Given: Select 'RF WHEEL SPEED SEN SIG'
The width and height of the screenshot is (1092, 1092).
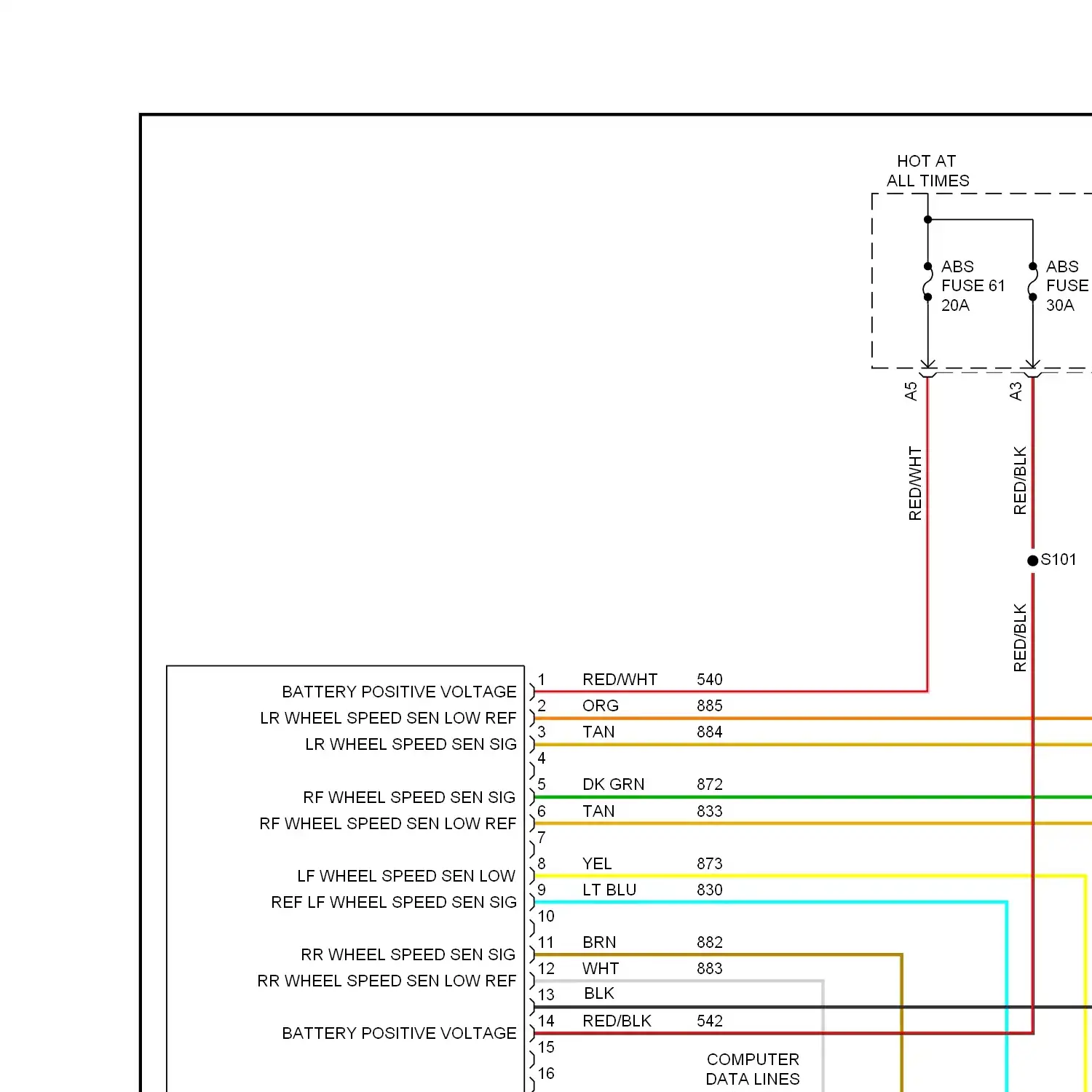Looking at the screenshot, I should coord(409,797).
